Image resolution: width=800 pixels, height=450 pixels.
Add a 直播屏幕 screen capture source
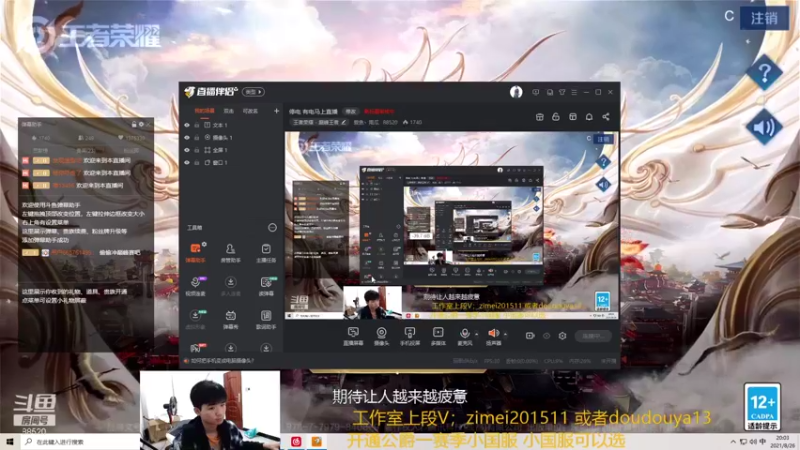coord(353,336)
